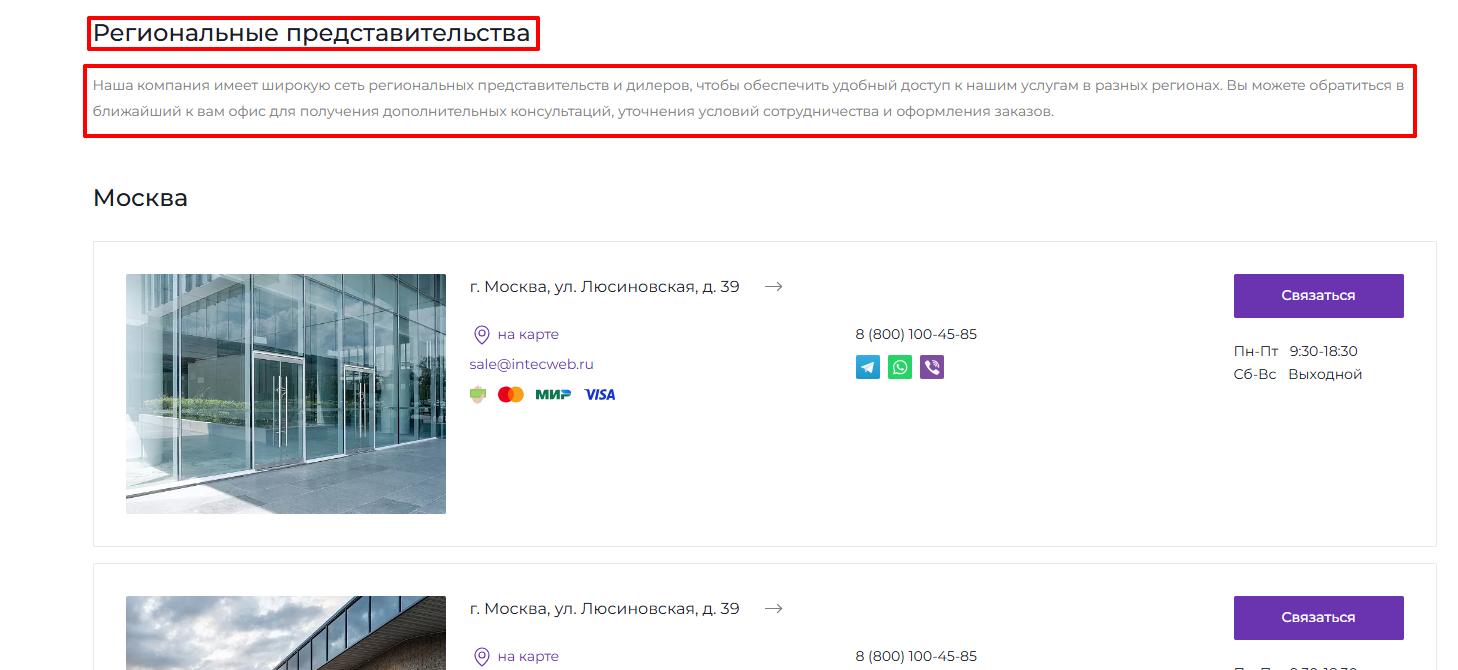The image size is (1458, 670).
Task: Open the glass building office photo
Action: 286,394
